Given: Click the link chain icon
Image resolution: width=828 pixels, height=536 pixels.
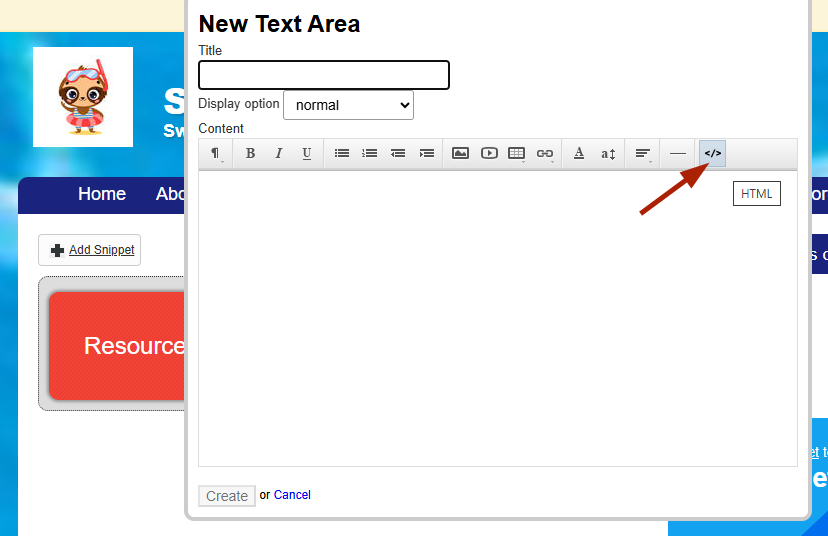Looking at the screenshot, I should 545,153.
